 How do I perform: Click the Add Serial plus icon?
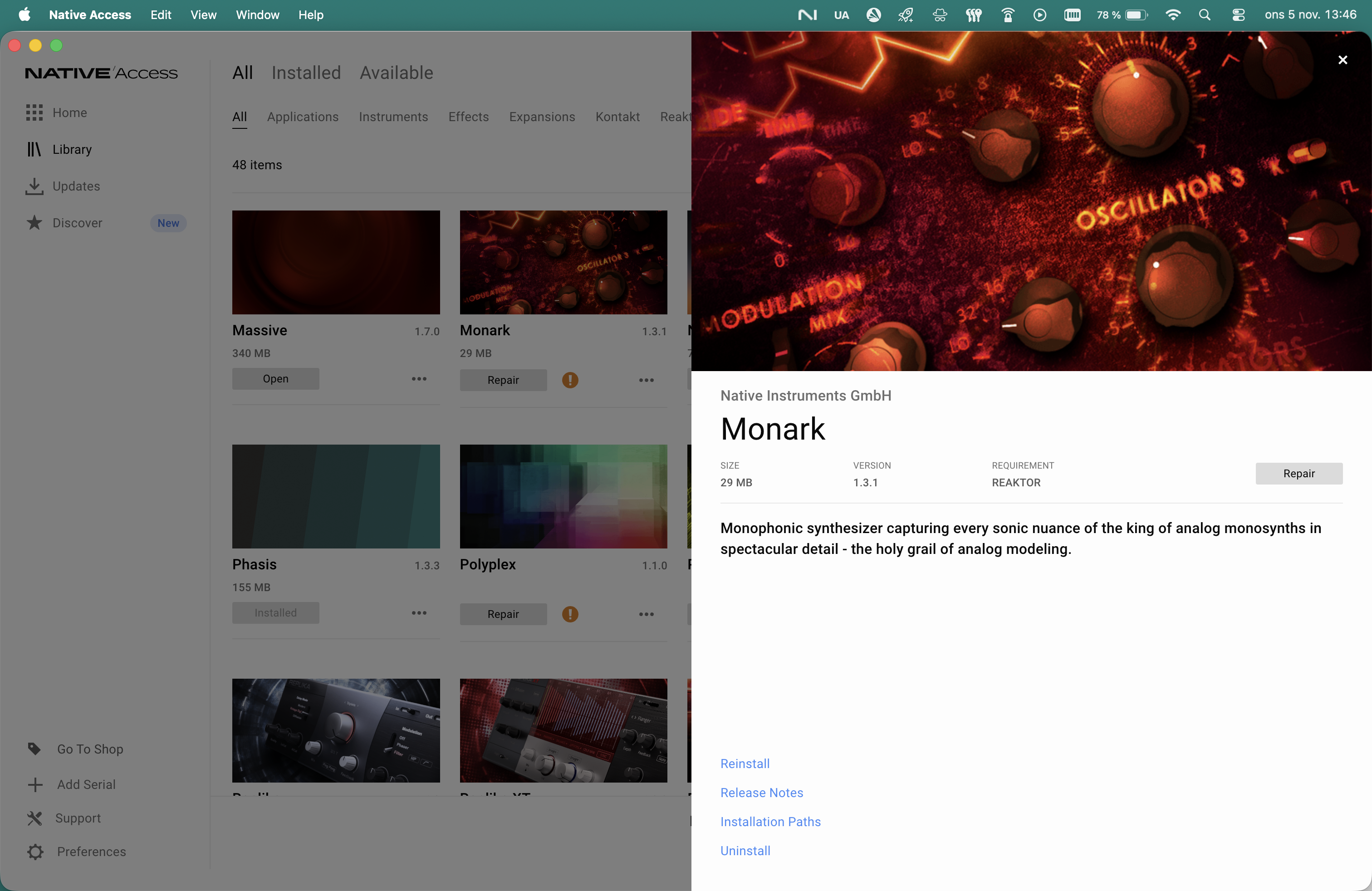[x=34, y=784]
